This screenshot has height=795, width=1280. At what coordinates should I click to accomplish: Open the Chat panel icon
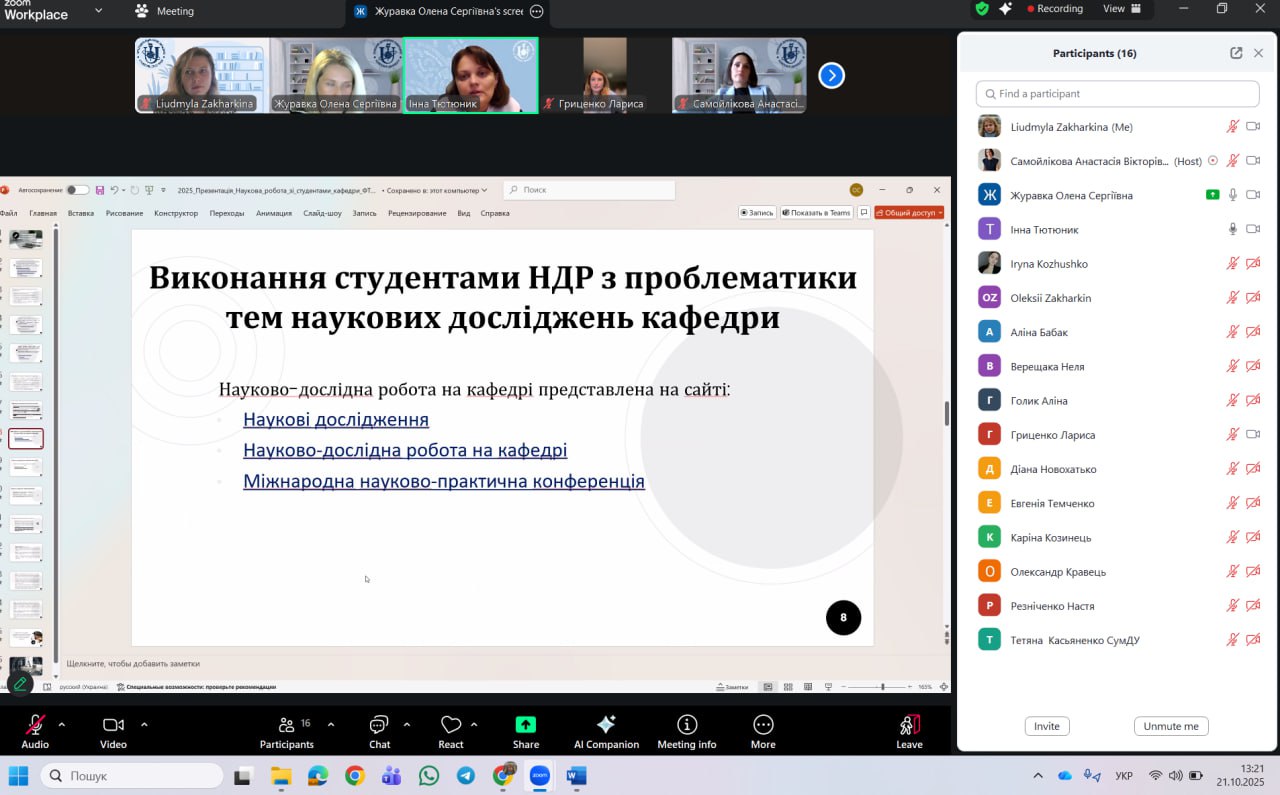pyautogui.click(x=379, y=725)
